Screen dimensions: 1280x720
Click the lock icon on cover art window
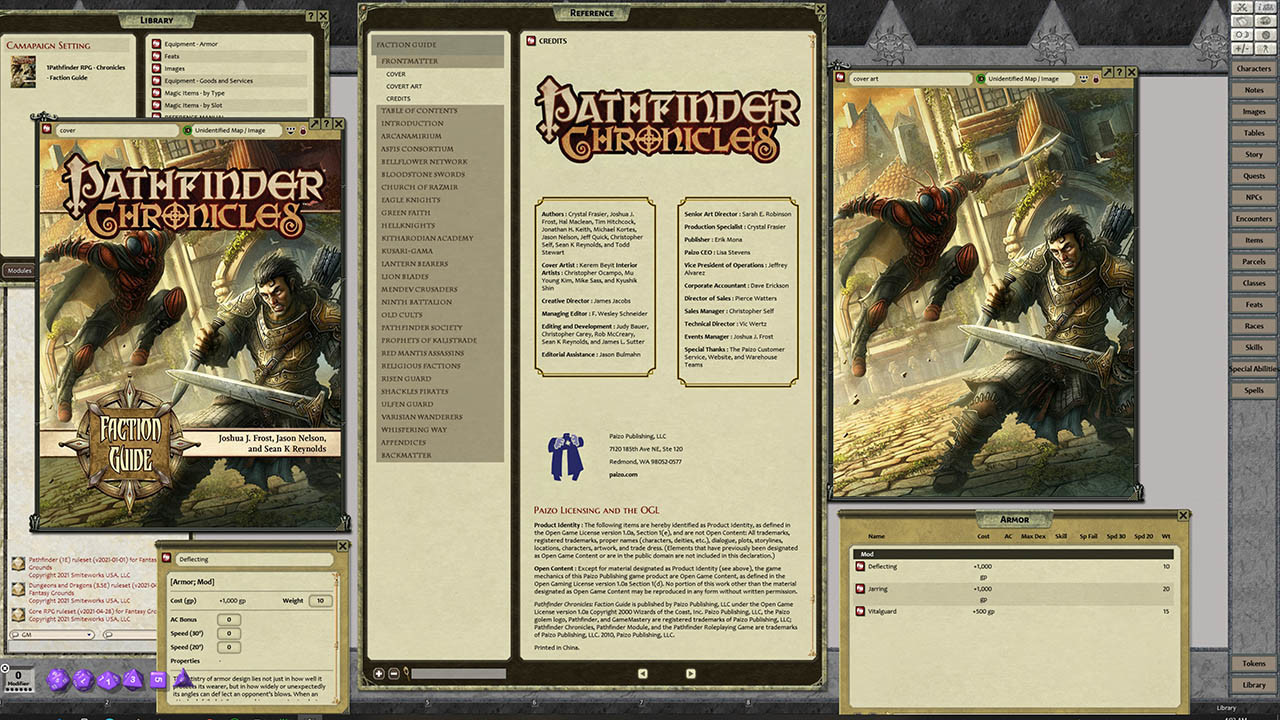click(x=1096, y=78)
